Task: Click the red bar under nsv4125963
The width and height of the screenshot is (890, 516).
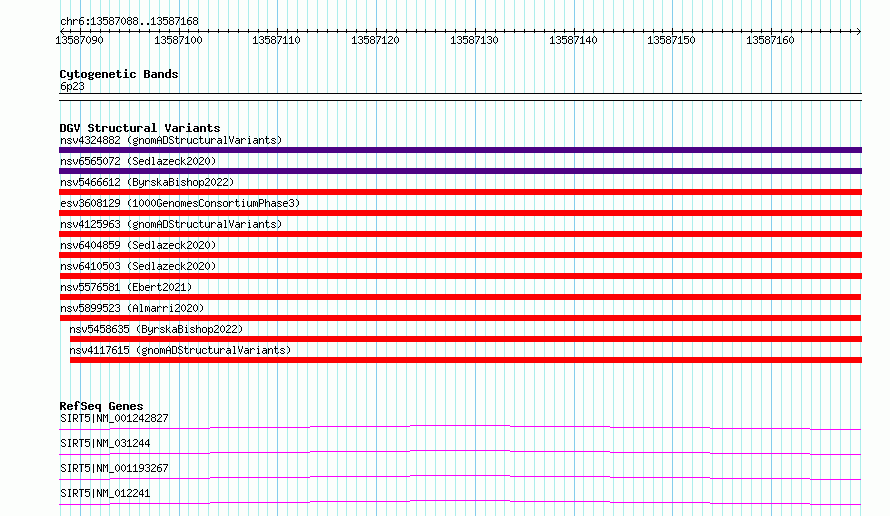Action: (460, 234)
